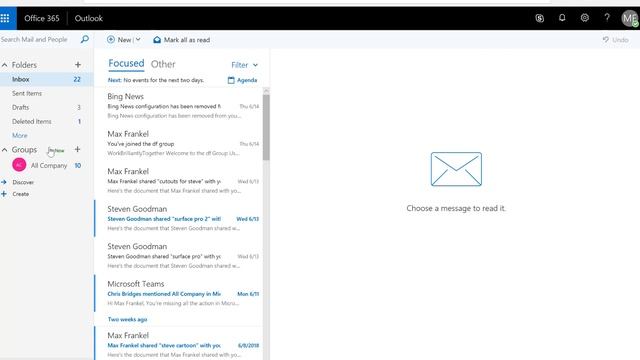Open the help question mark
The height and width of the screenshot is (360, 640).
607,18
